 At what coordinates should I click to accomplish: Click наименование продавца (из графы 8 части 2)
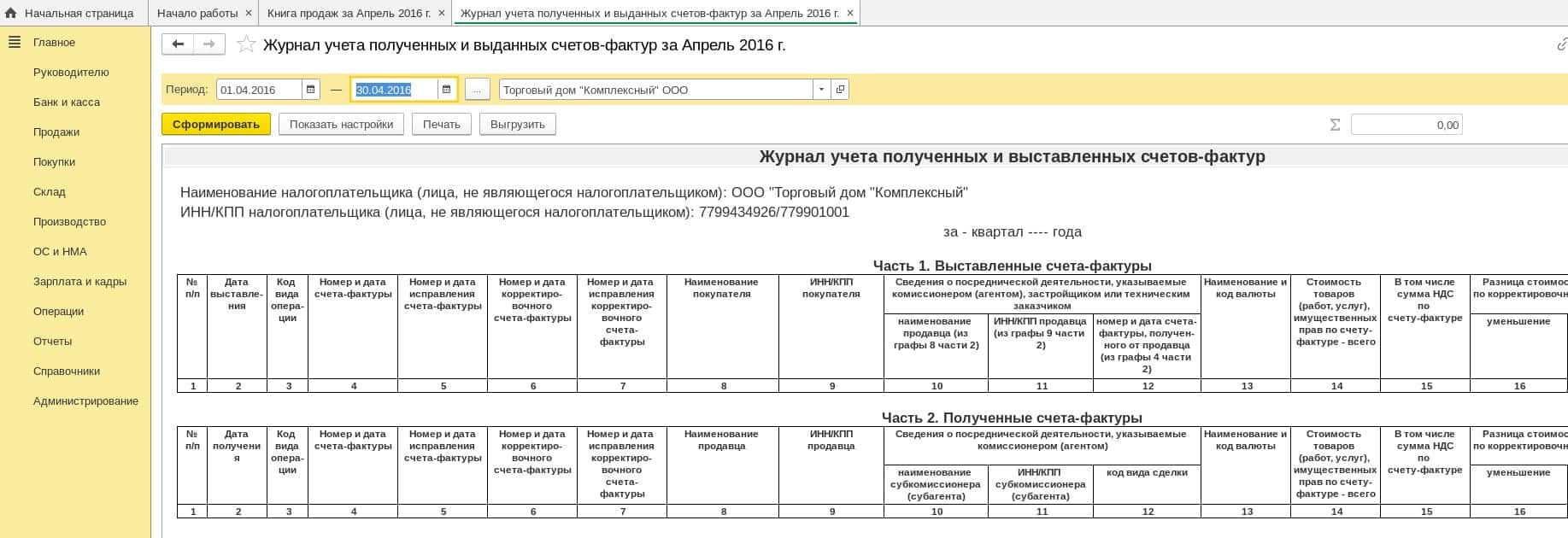pyautogui.click(x=937, y=346)
